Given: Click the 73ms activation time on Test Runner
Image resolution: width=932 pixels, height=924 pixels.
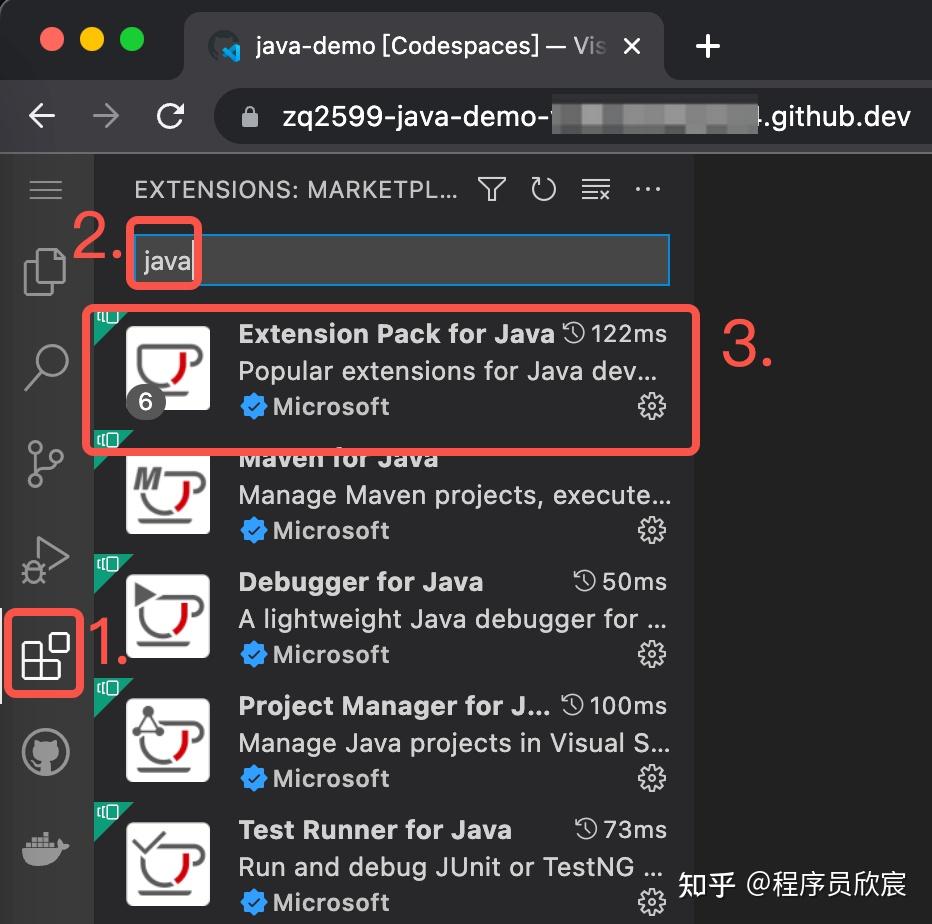Looking at the screenshot, I should (x=621, y=830).
